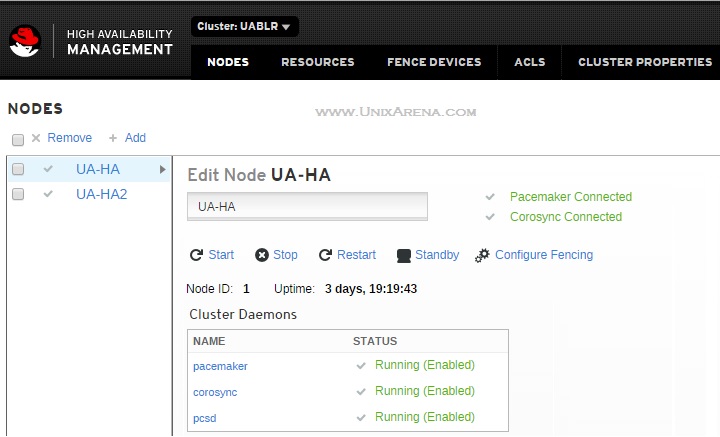
Task: Click corosync's Running (Enabled) status
Action: click(x=425, y=391)
